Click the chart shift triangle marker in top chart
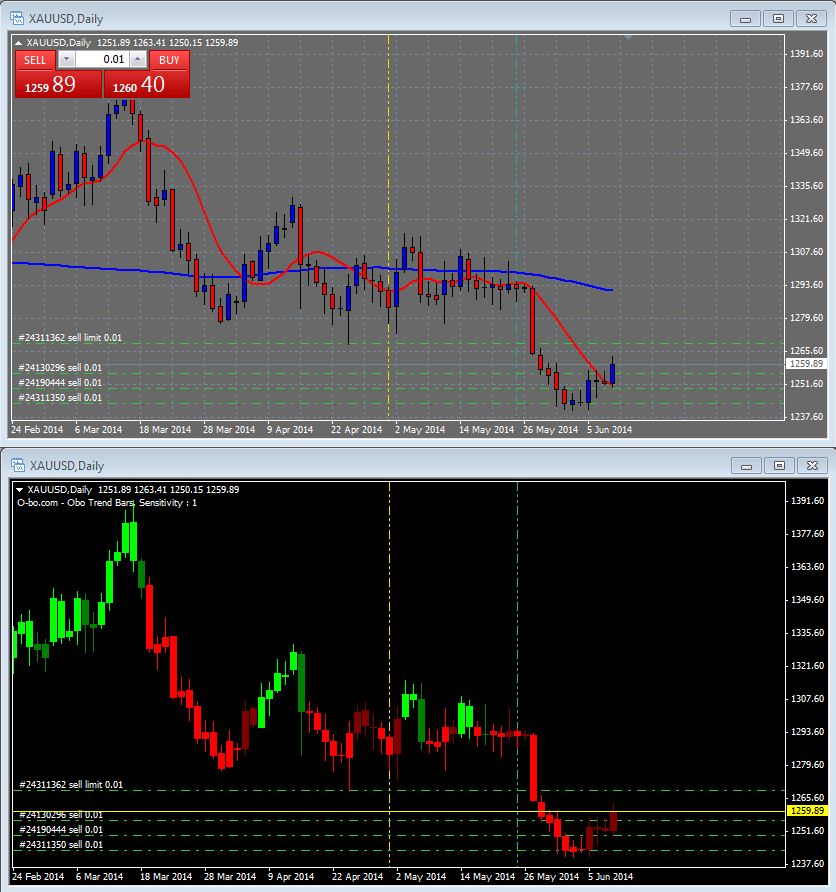 627,38
